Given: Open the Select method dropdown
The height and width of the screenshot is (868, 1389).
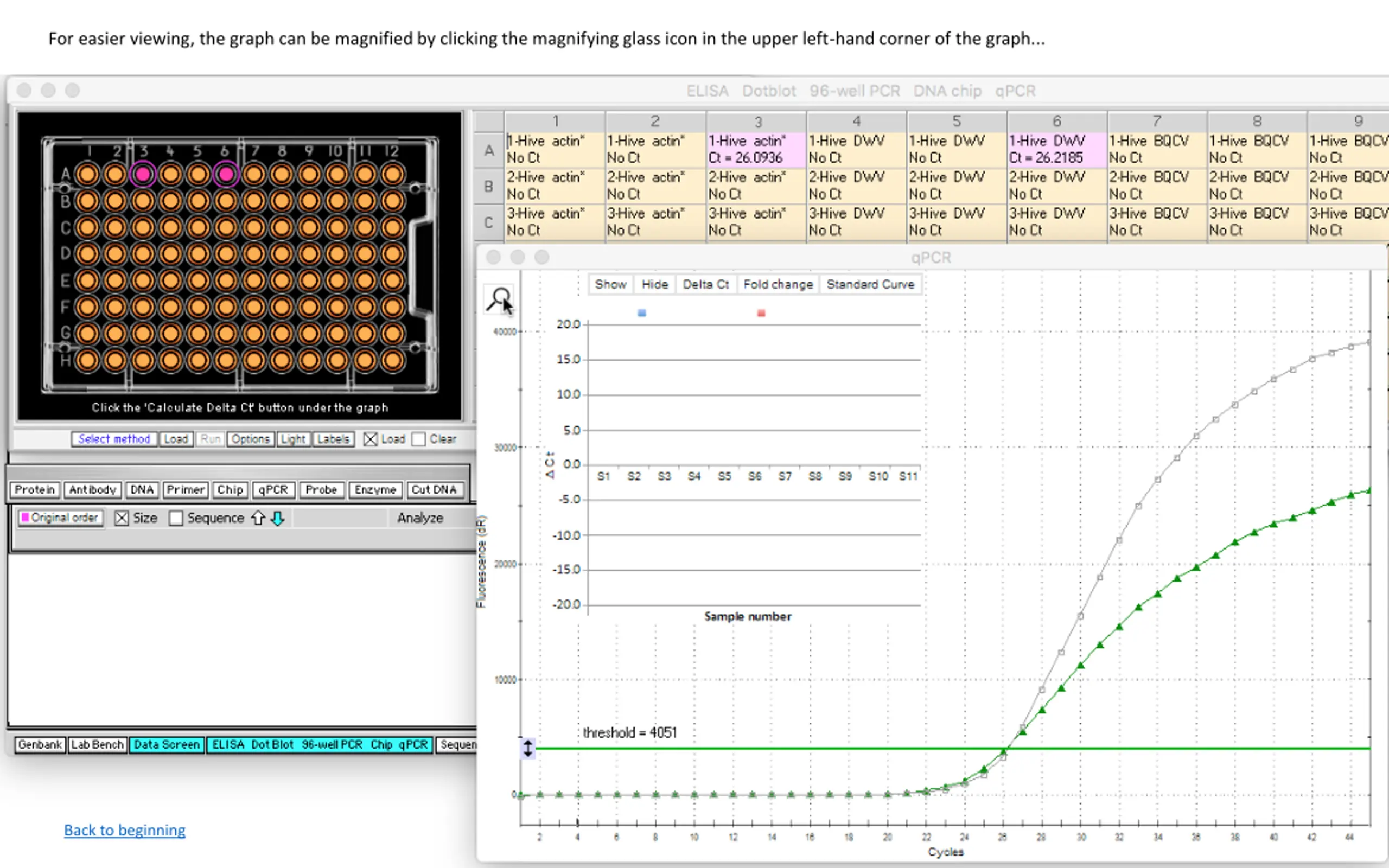Looking at the screenshot, I should coord(113,439).
